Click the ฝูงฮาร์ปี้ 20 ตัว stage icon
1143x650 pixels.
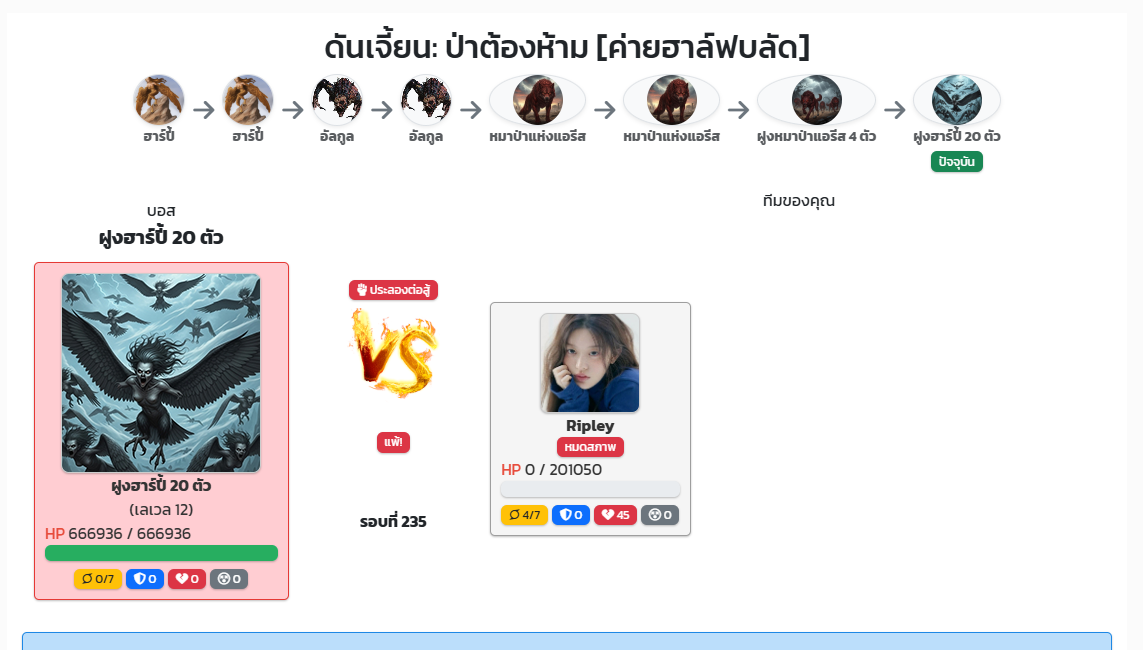(x=956, y=100)
